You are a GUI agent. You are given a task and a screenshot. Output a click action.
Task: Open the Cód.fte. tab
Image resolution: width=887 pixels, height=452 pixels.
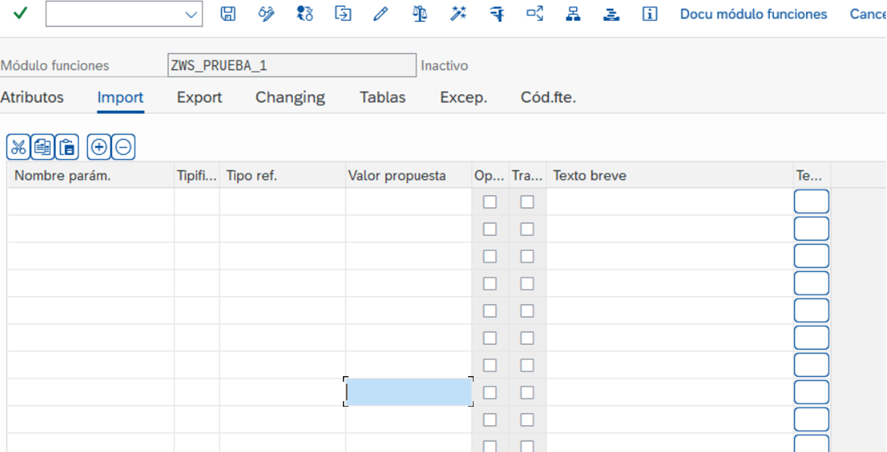548,97
